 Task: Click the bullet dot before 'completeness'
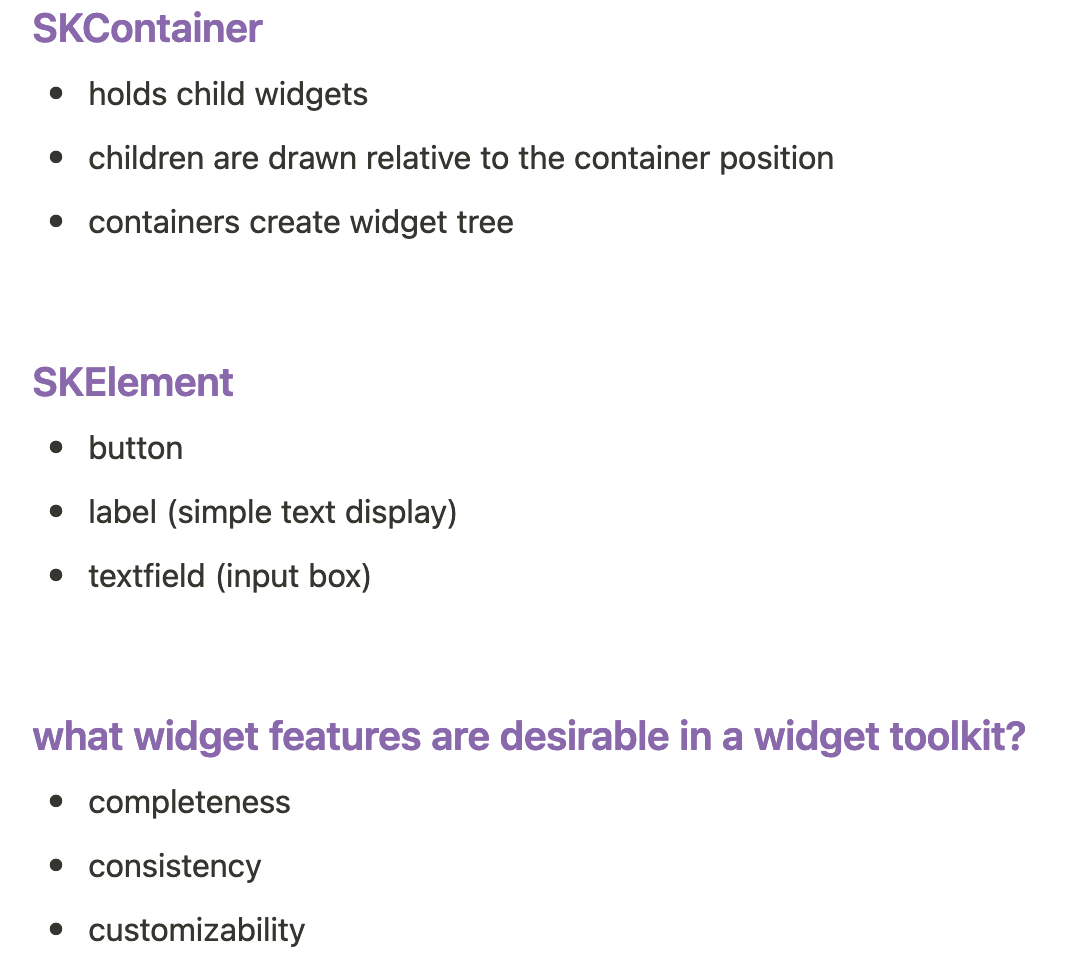pos(56,802)
